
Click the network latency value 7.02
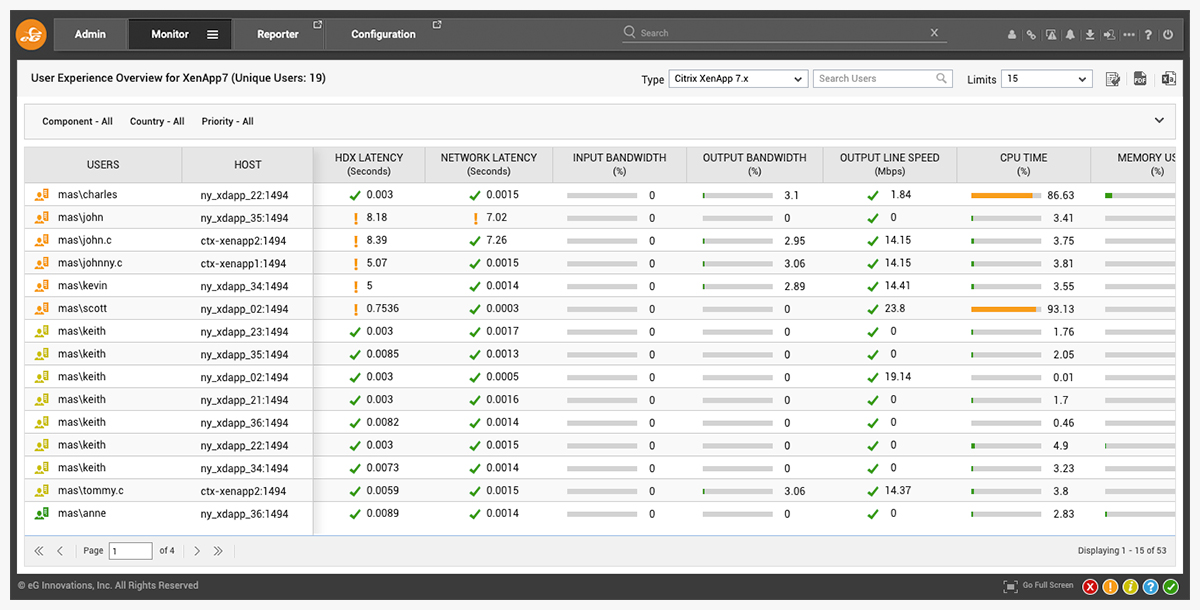point(497,218)
